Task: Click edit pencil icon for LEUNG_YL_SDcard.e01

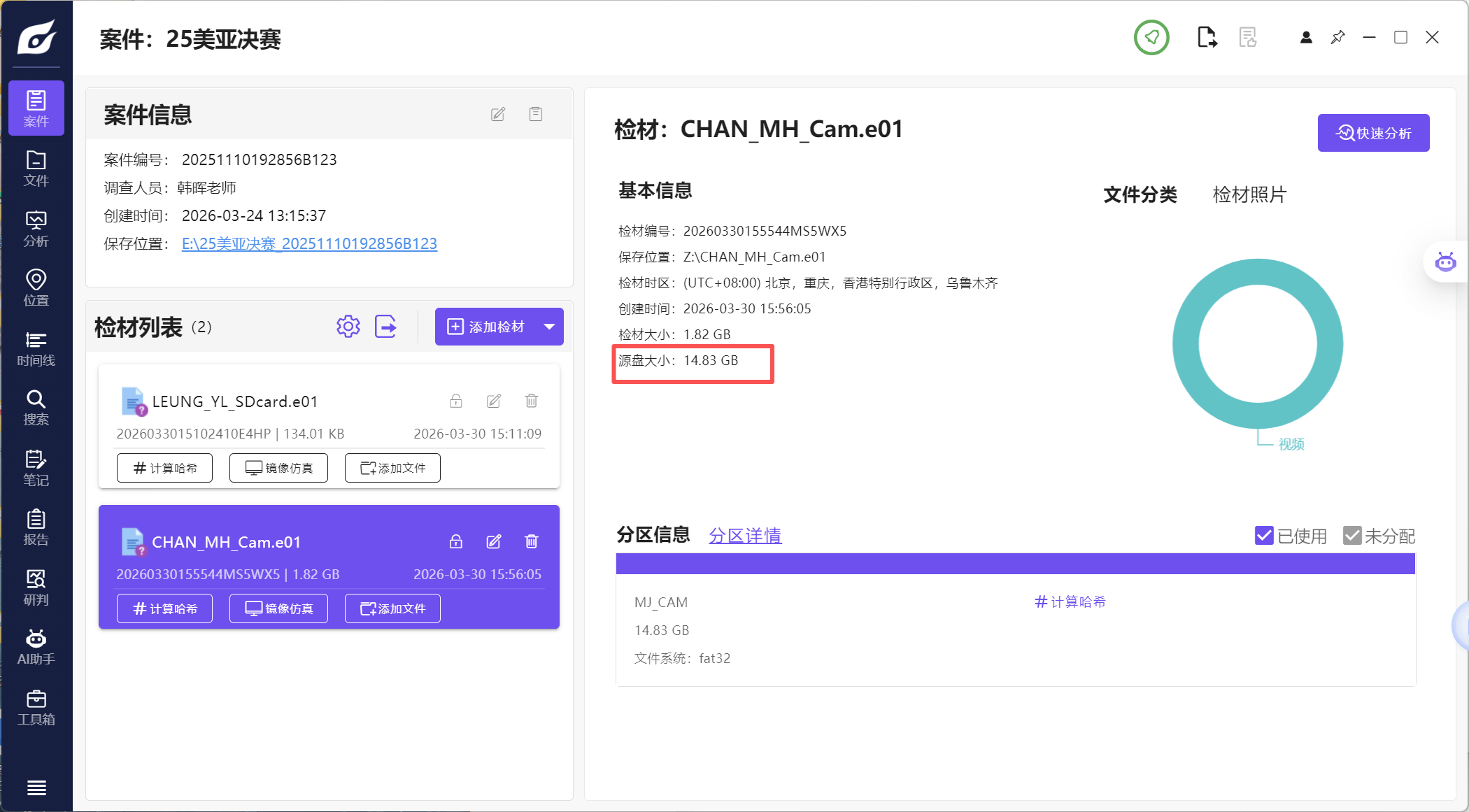Action: 493,401
